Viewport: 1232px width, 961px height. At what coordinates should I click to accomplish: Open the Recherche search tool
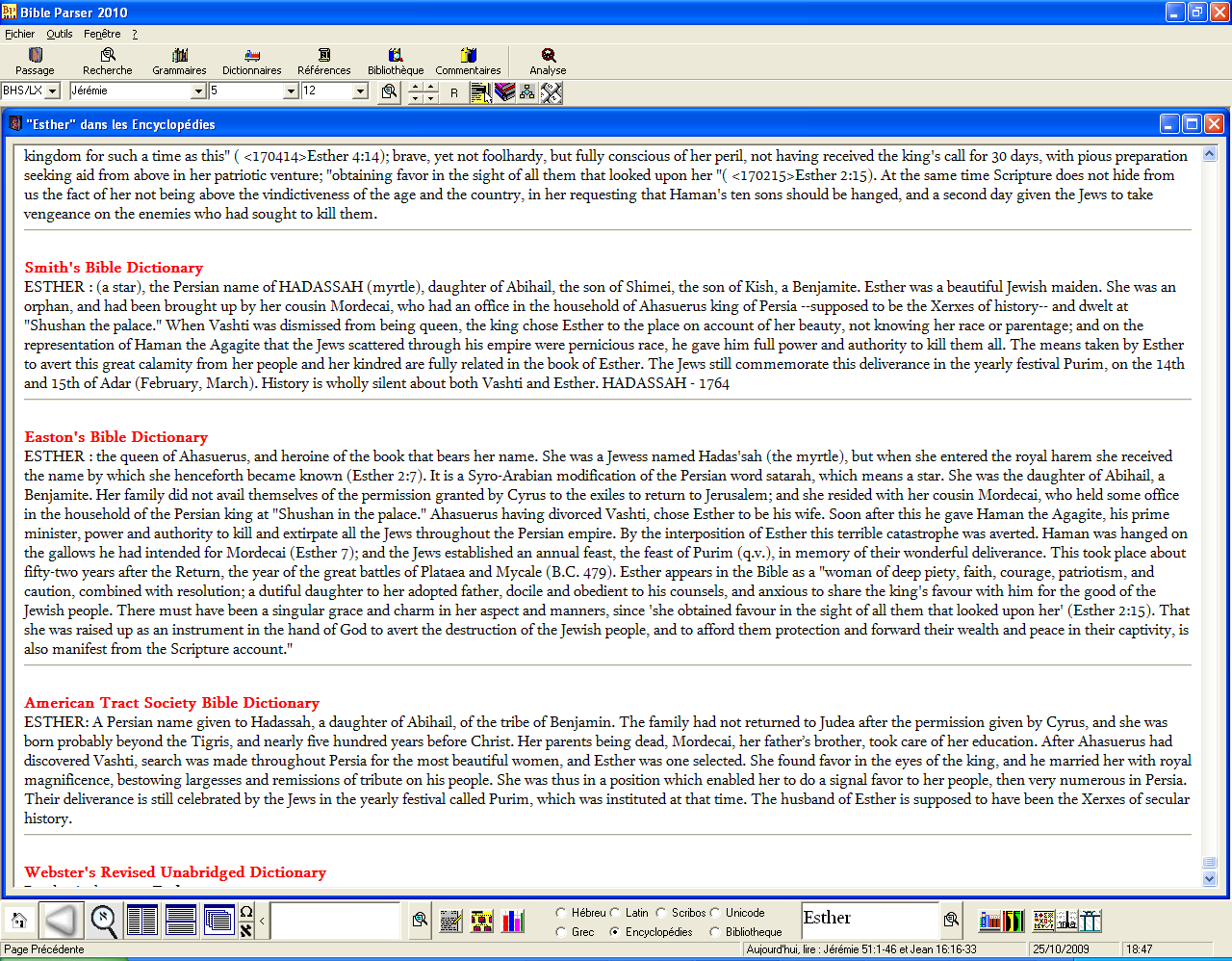coord(108,62)
